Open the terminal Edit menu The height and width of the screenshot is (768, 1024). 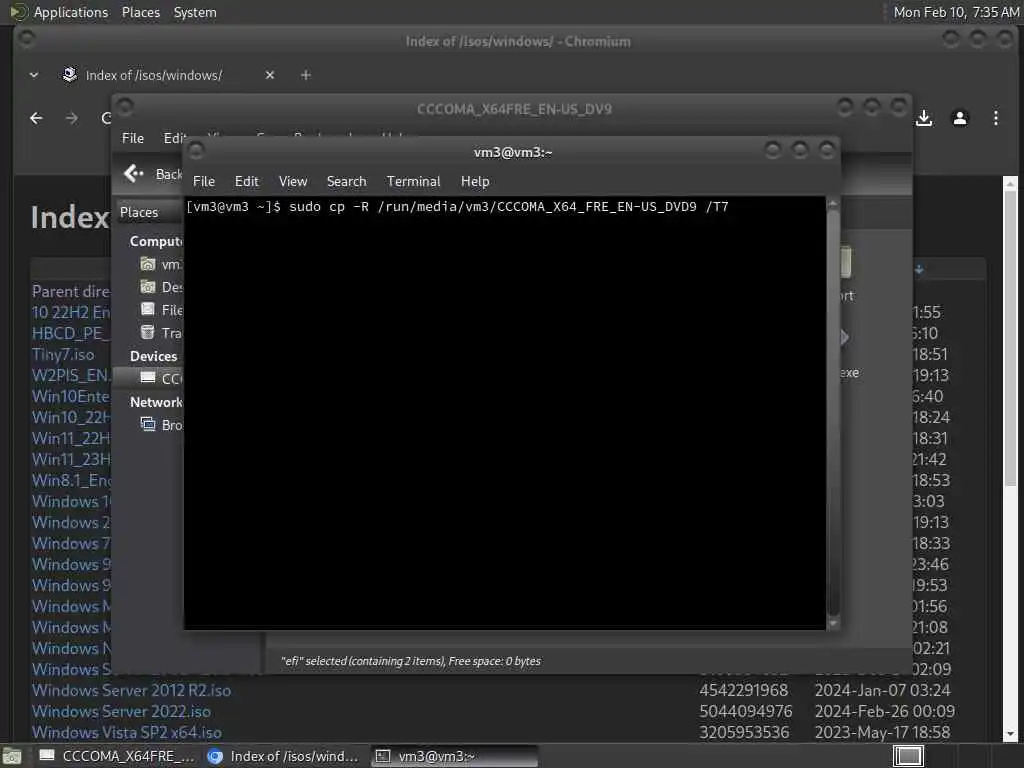click(x=246, y=182)
